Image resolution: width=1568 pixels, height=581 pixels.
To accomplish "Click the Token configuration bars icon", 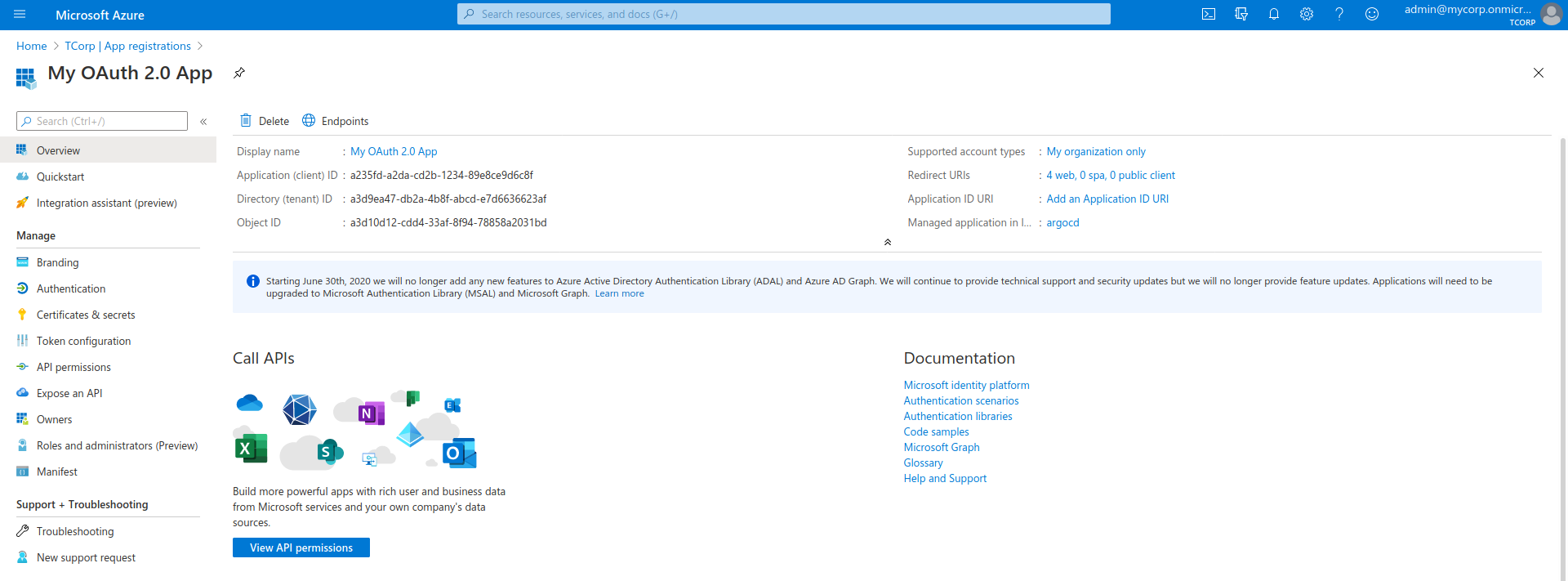I will click(22, 341).
